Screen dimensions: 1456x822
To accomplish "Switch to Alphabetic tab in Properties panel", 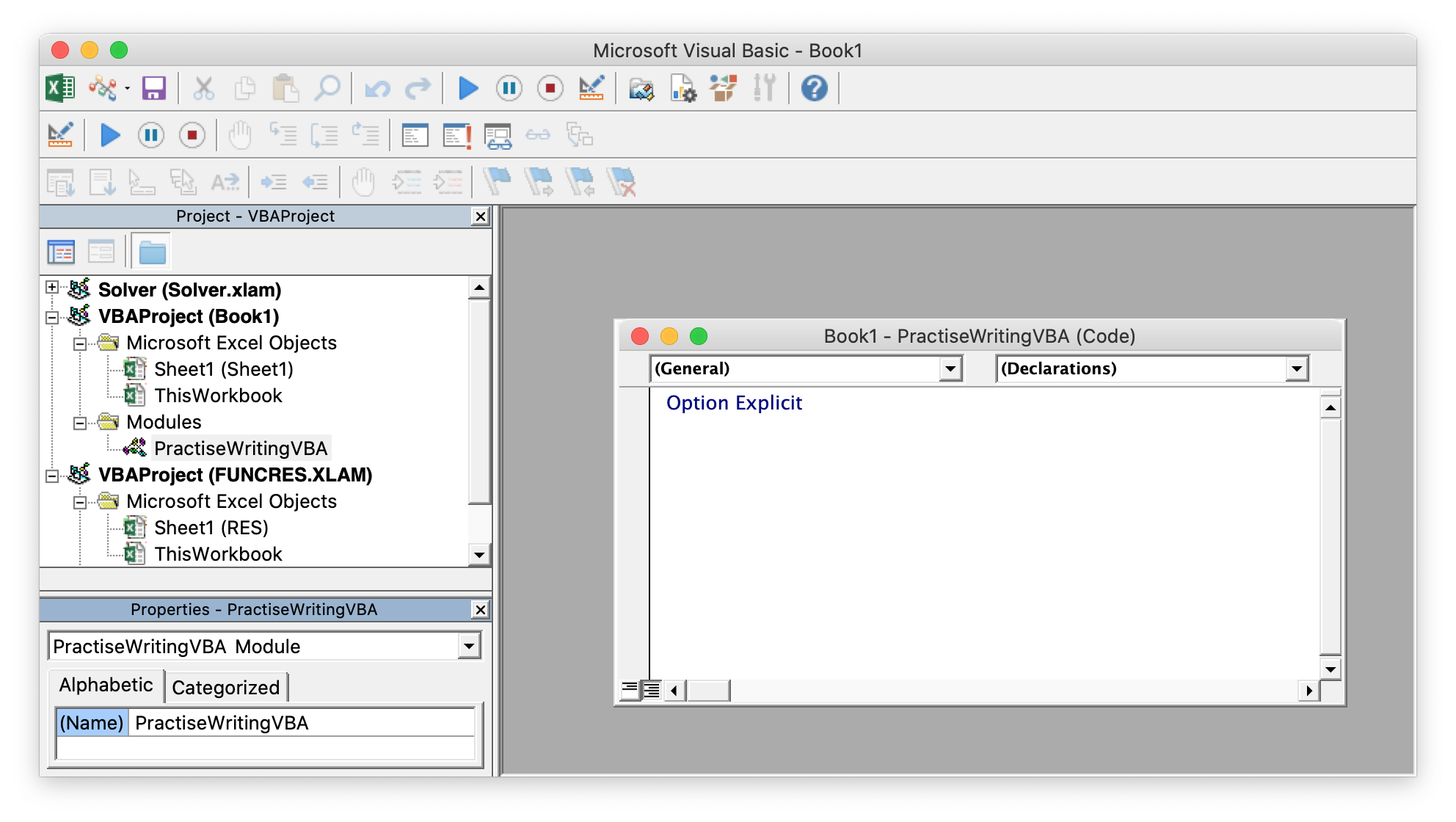I will (106, 686).
